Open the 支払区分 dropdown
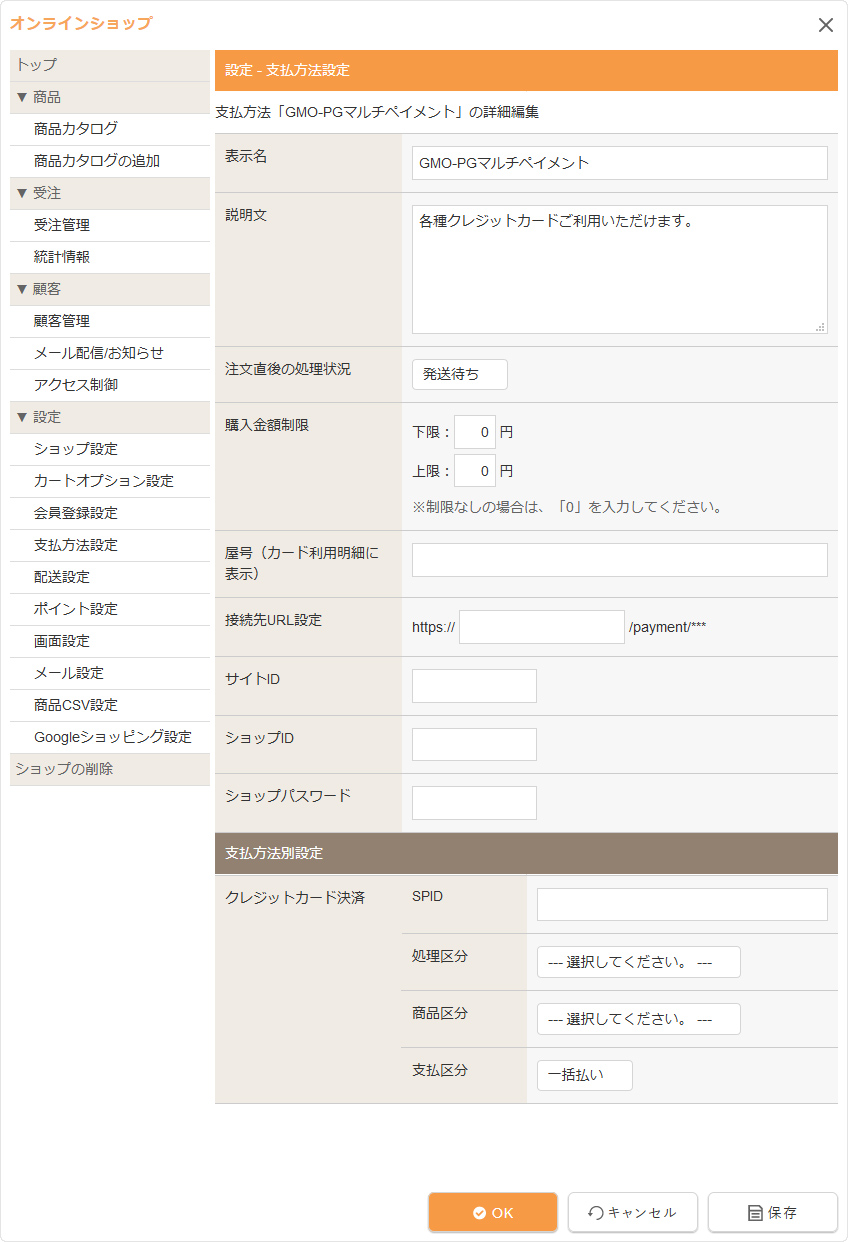This screenshot has width=848, height=1242. 584,1076
